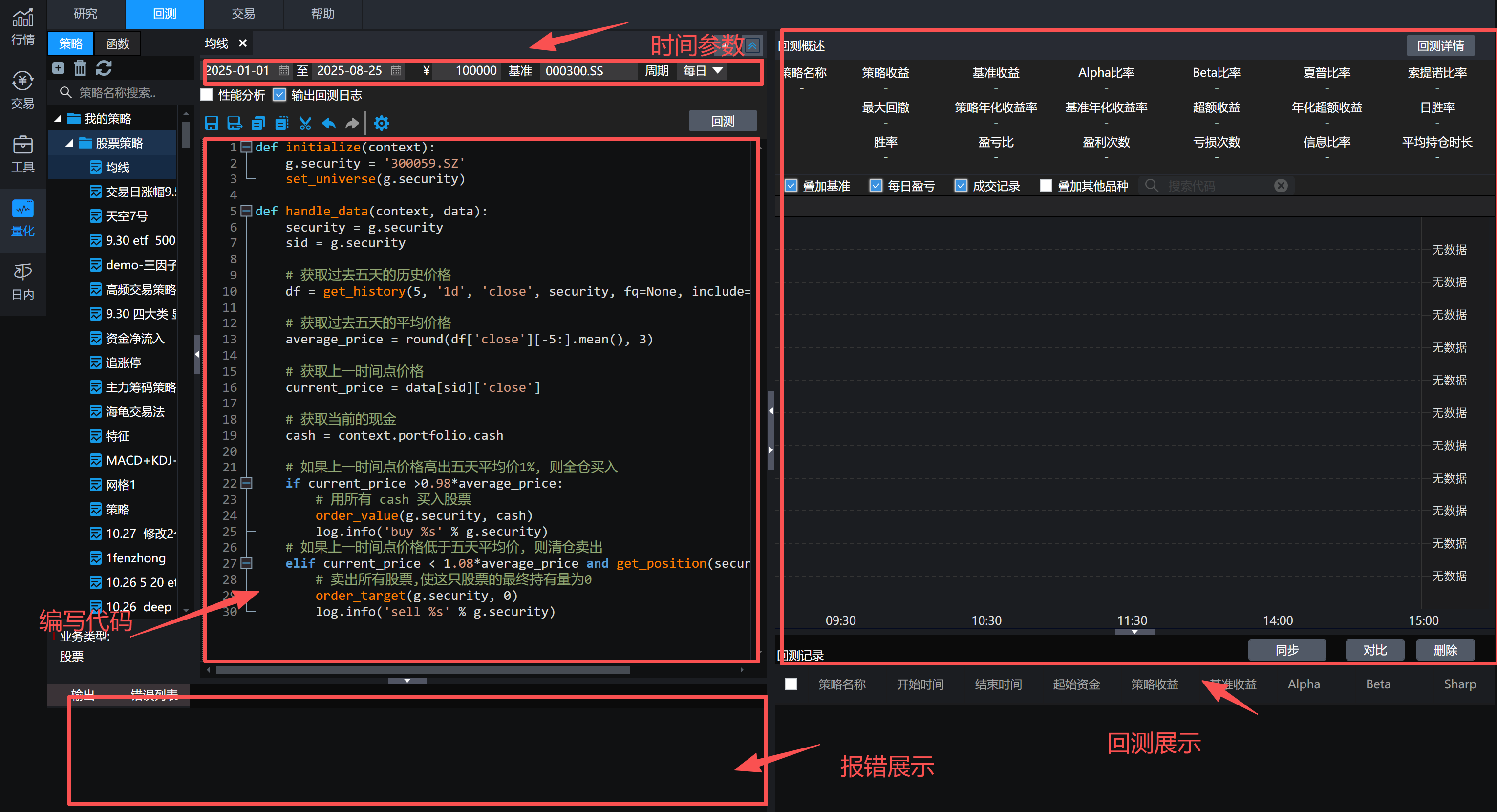Screen dimensions: 1497x812
Task: Enable the 性能分析 checkbox
Action: pyautogui.click(x=207, y=95)
